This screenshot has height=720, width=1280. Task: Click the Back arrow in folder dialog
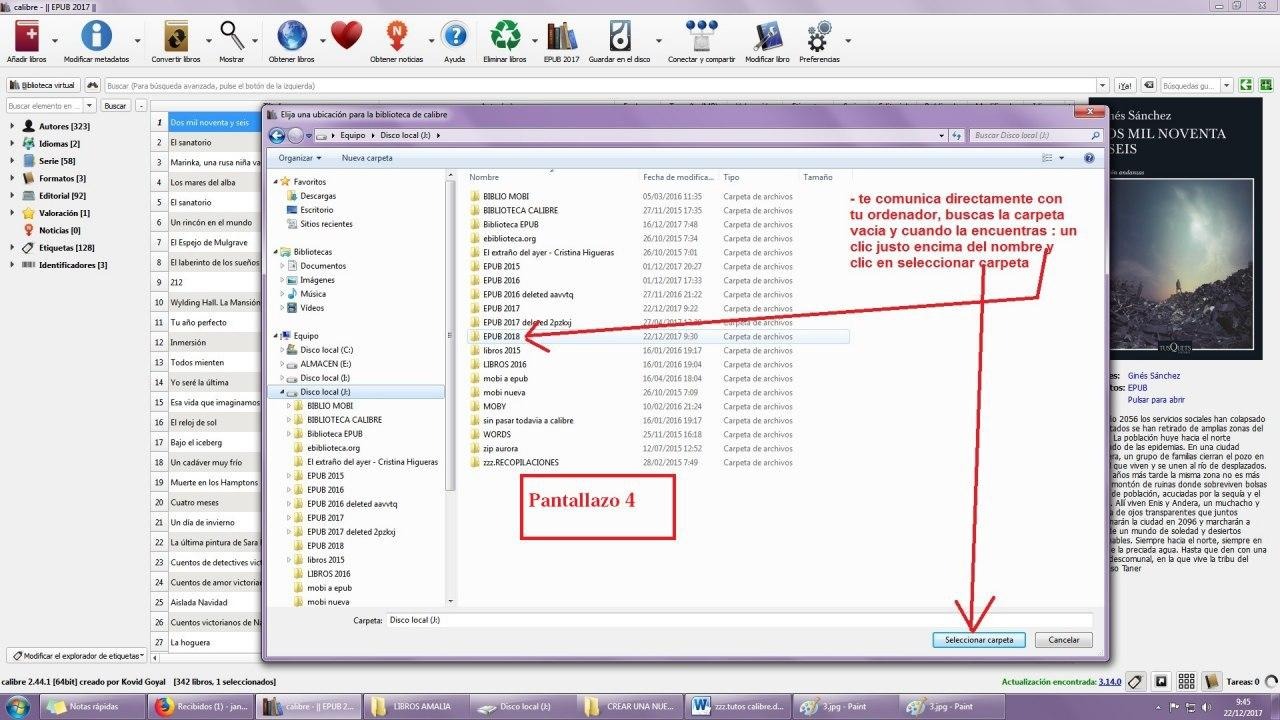coord(277,135)
